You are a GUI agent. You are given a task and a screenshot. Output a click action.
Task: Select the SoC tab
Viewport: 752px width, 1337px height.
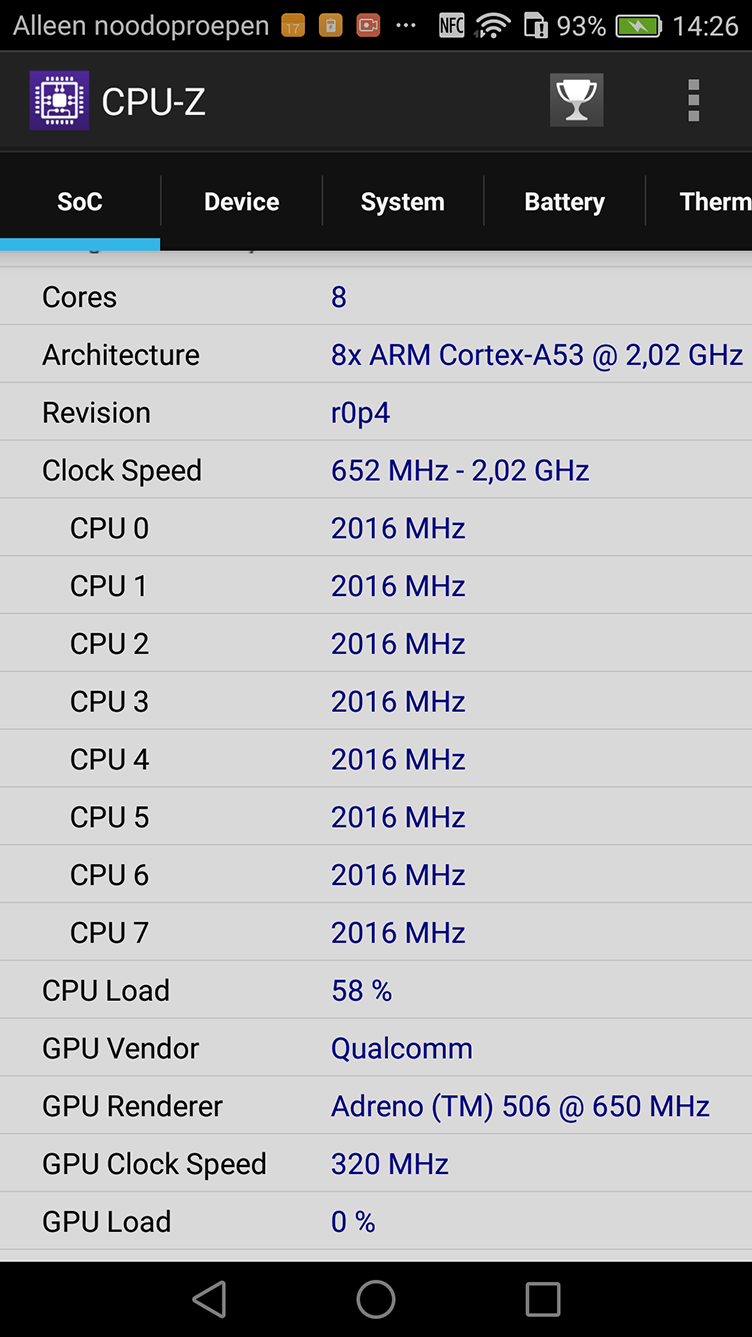pos(80,202)
